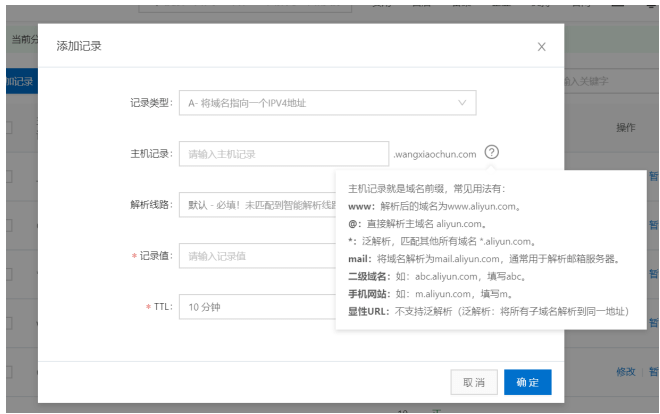660x414 pixels.
Task: Click 修改 link in background table
Action: click(625, 372)
